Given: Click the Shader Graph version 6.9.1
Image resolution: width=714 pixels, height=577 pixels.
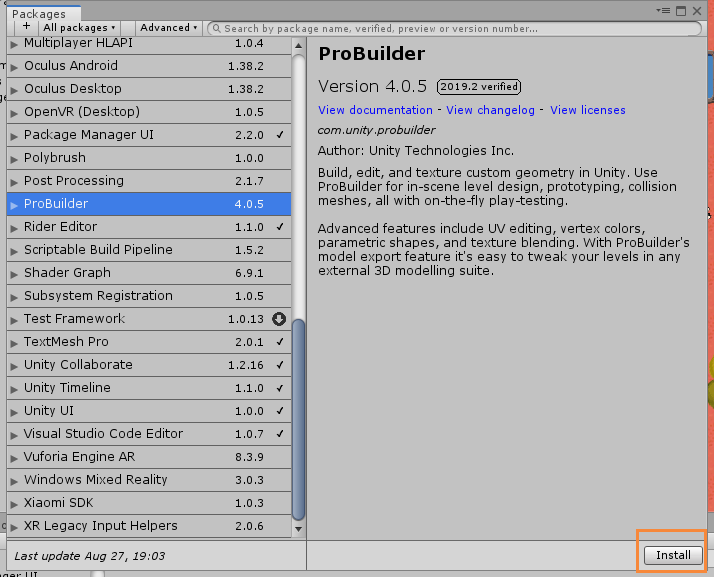Looking at the screenshot, I should [x=249, y=273].
